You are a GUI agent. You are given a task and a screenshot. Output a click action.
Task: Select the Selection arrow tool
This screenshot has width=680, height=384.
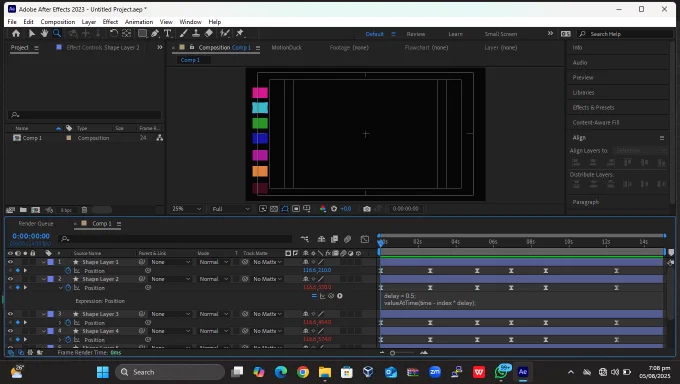[31, 33]
